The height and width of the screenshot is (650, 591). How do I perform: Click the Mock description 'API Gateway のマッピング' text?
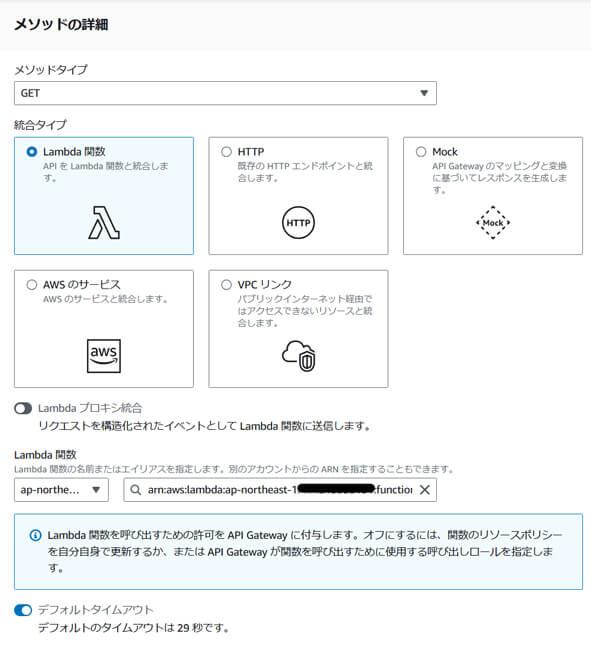tap(499, 178)
